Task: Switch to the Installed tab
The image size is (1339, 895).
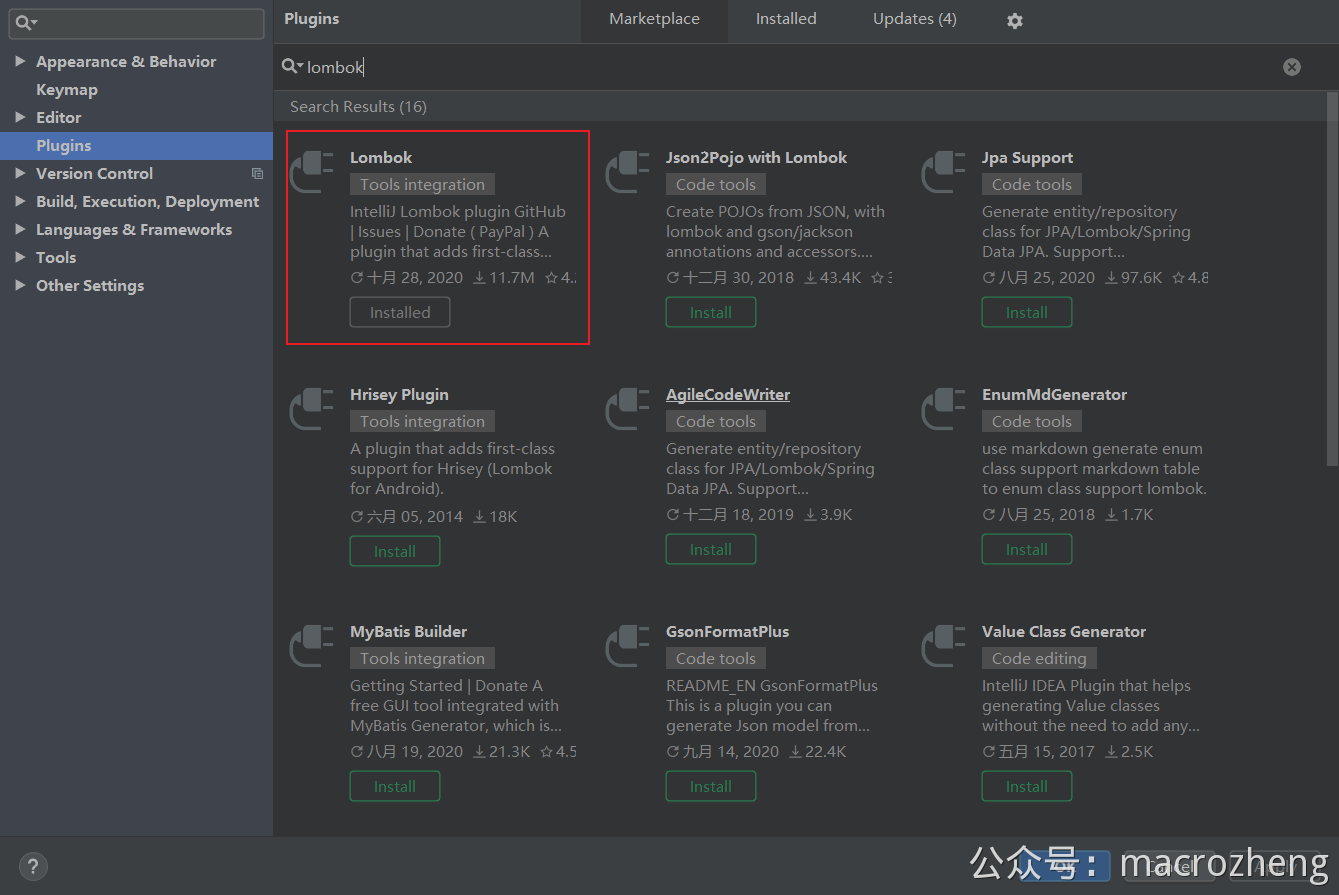Action: point(786,19)
